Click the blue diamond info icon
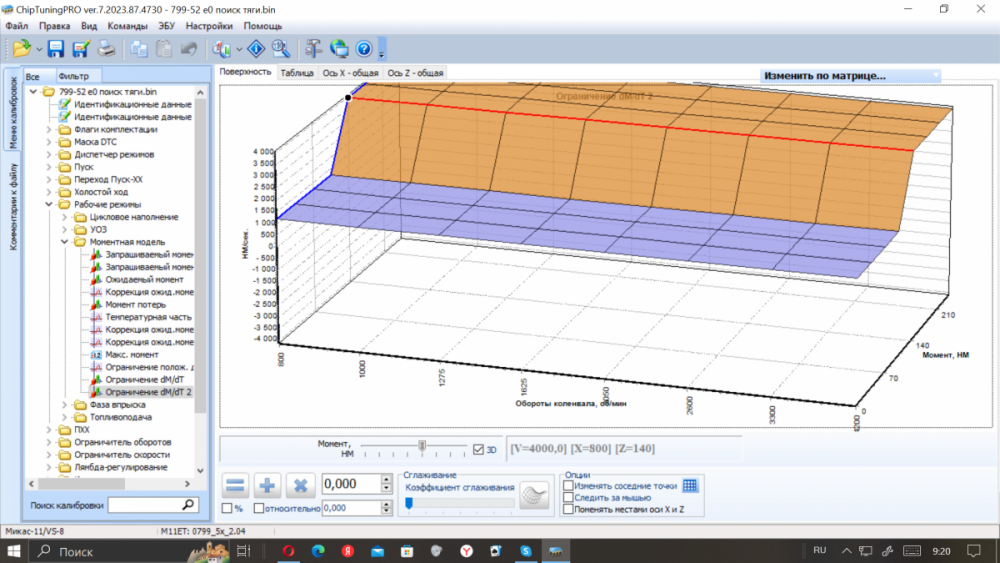 256,48
